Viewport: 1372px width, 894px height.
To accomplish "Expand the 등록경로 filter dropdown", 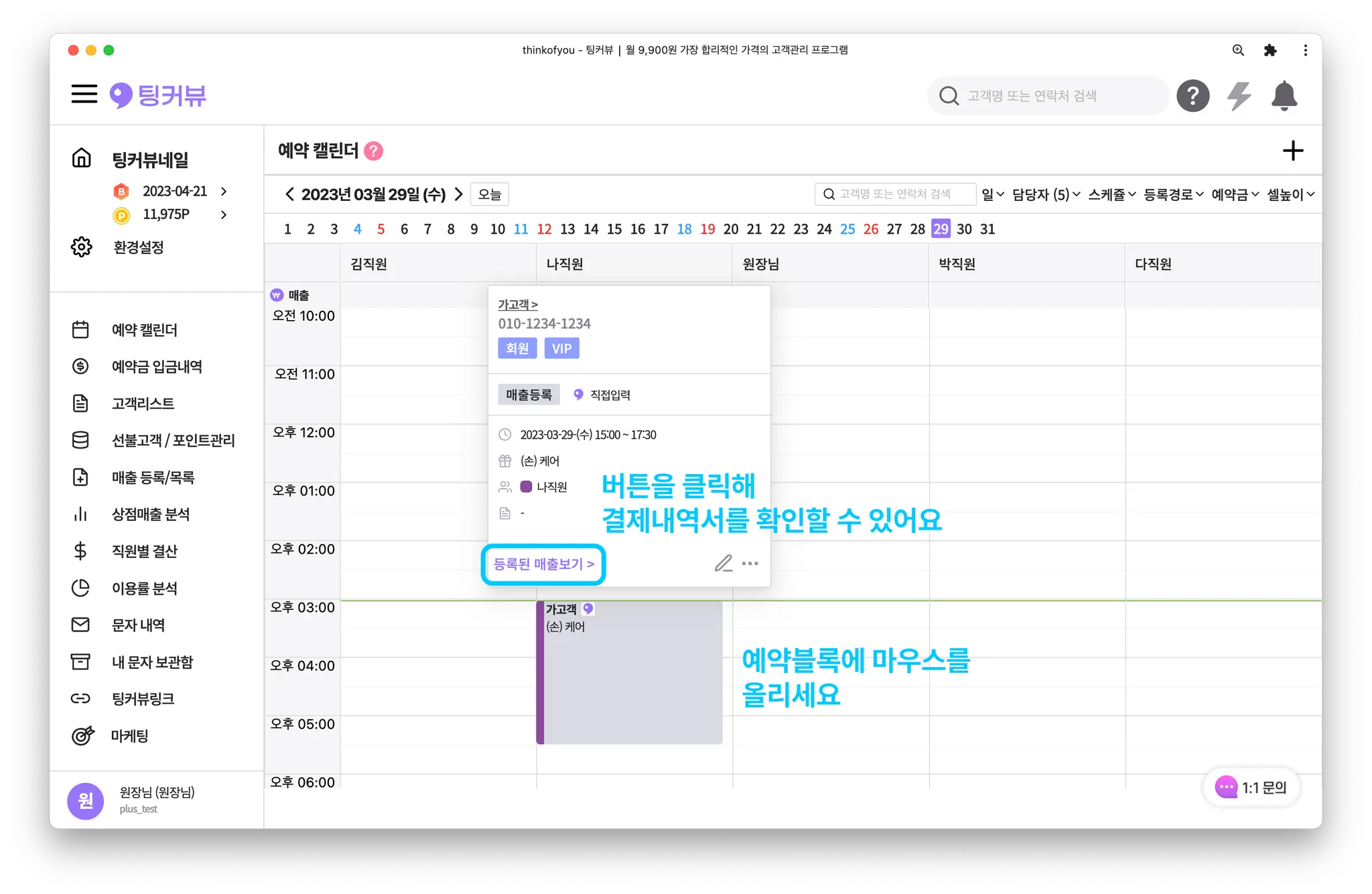I will coord(1173,195).
